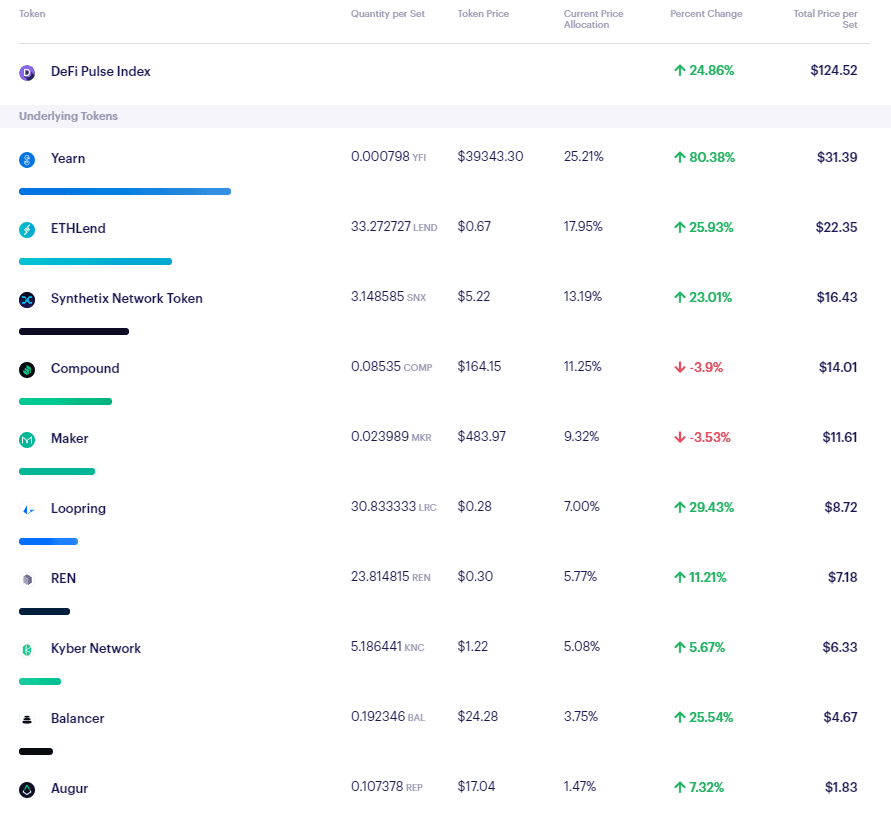Viewport: 891px width, 814px height.
Task: Click the Augur token icon
Action: [27, 789]
